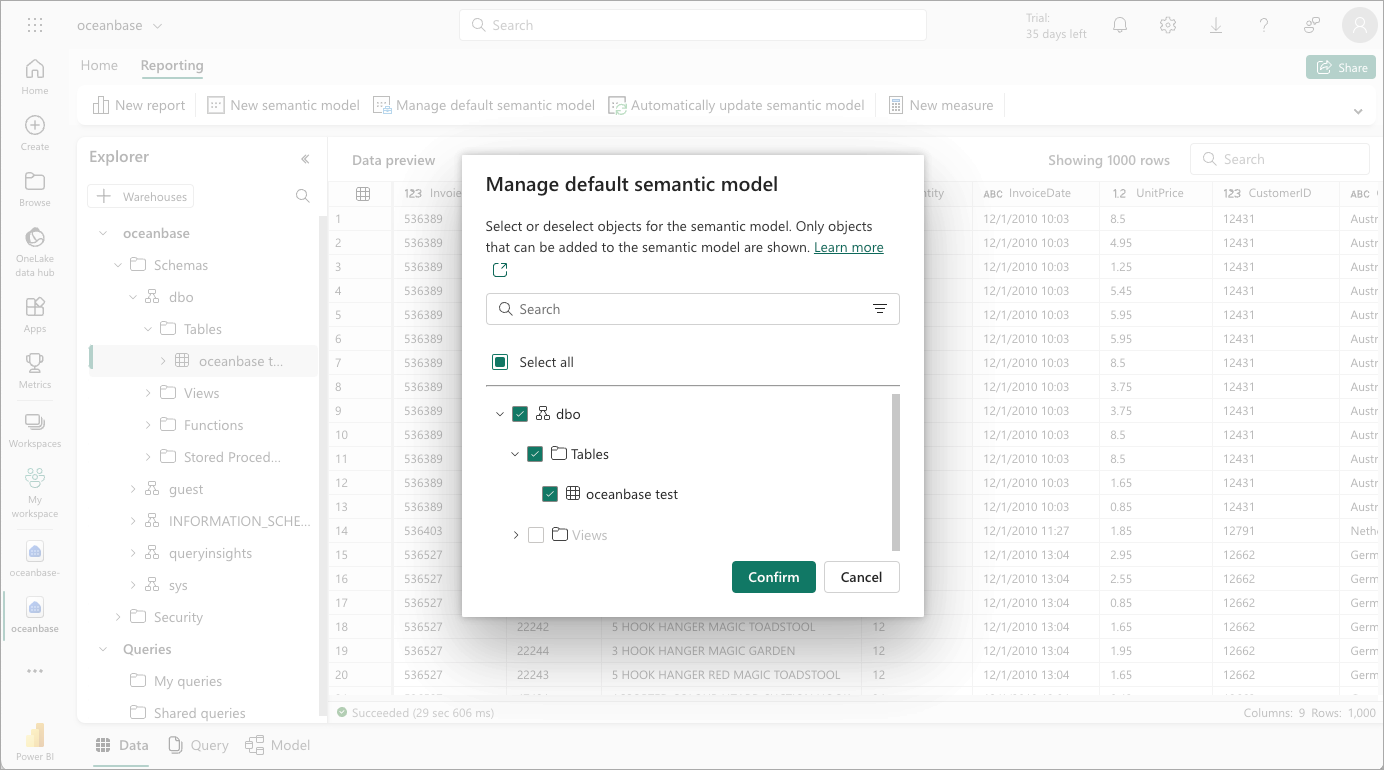Collapse the Explorer pane with chevron icon
Viewport: 1384px width, 770px height.
pos(305,158)
